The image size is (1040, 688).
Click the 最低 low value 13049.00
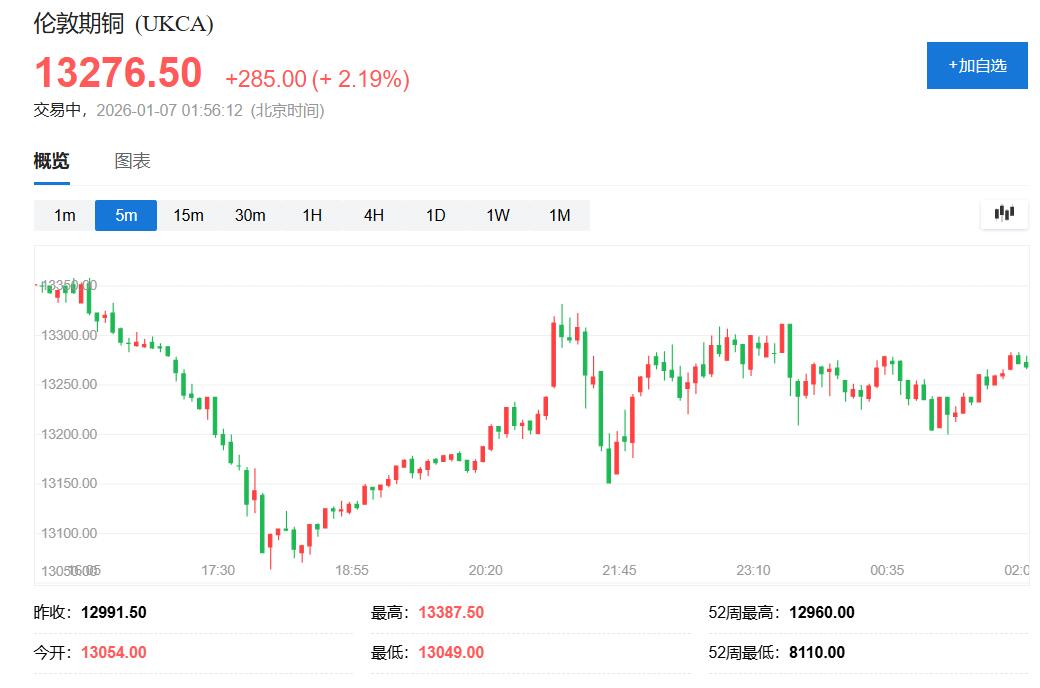coord(449,651)
